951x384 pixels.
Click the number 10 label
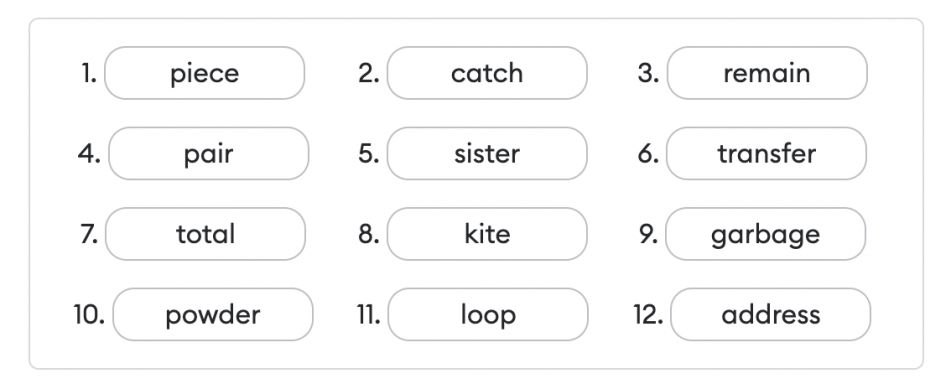coord(89,315)
